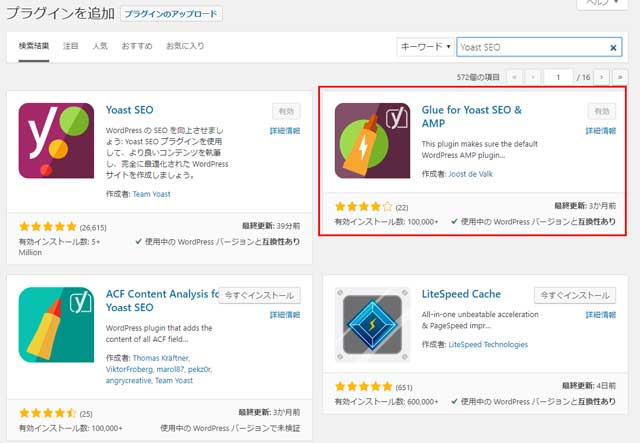Viewport: 640px width, 443px height.
Task: Open the LiteSpeed Cache title link
Action: pos(461,294)
